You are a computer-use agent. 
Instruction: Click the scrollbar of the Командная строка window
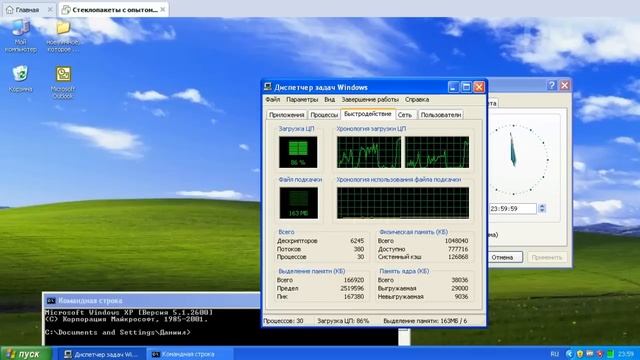(404, 337)
